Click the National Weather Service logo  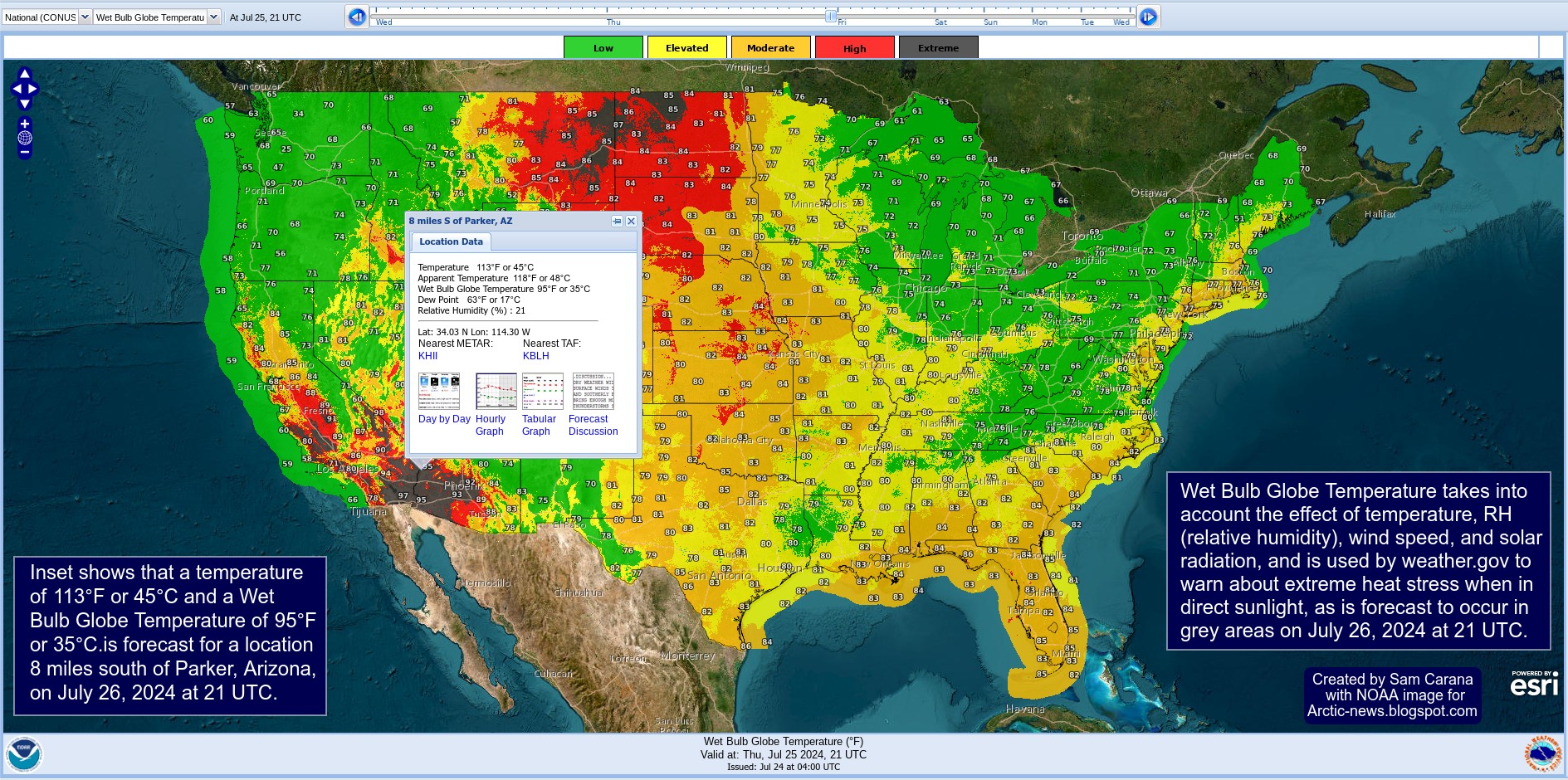pos(1542,754)
